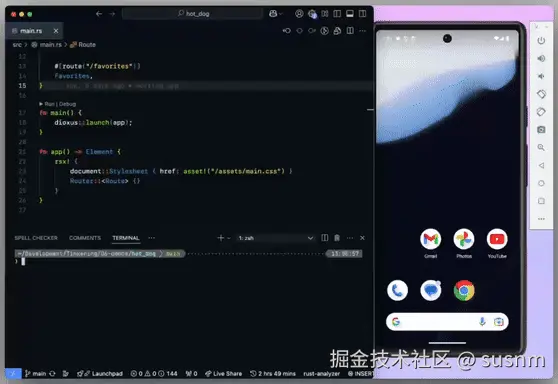558x384 pixels.
Task: Click the hot_dog command center search box
Action: pos(193,14)
